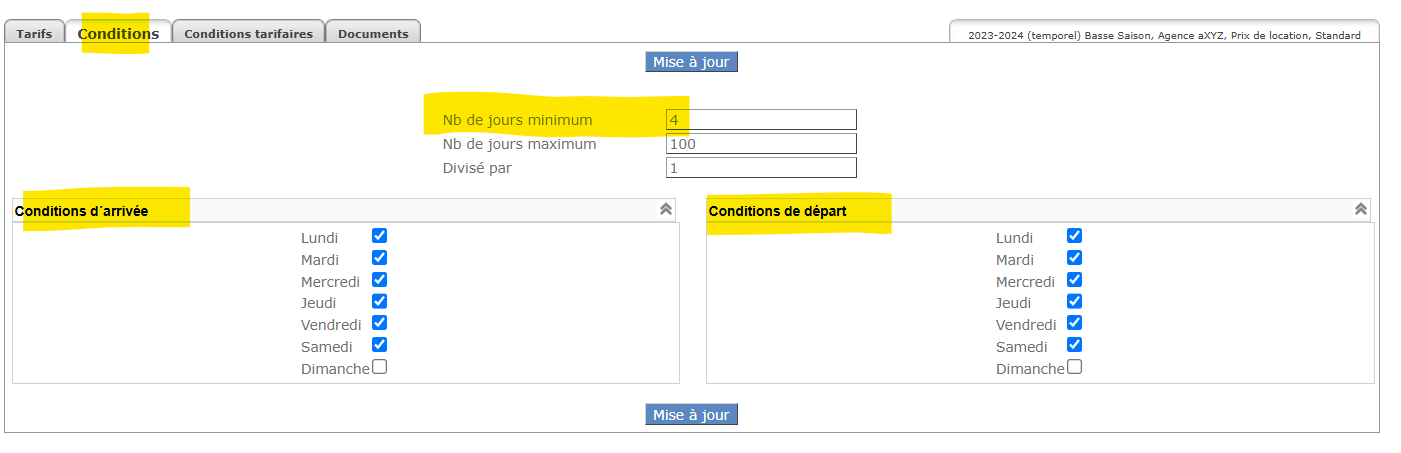Uncheck Jeudi in departure conditions
This screenshot has height=453, width=1401.
click(1074, 301)
